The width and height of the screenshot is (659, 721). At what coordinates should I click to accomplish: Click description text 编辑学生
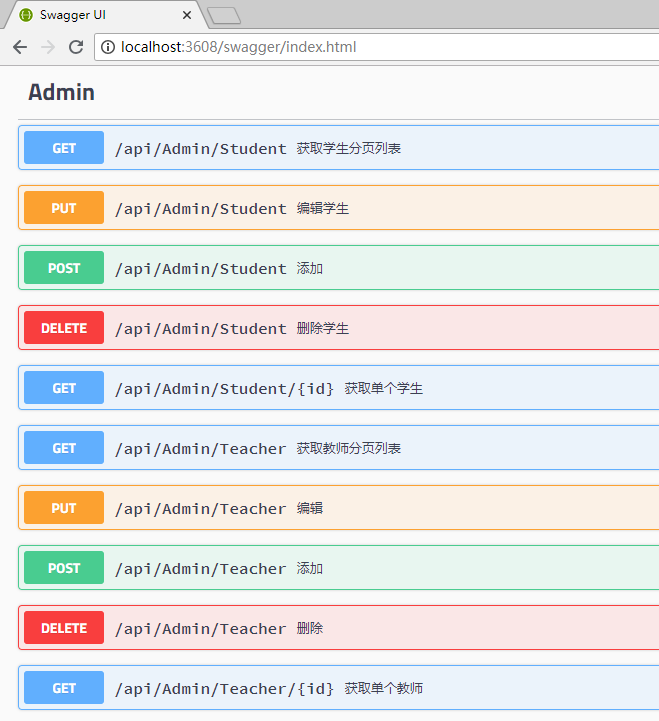click(x=323, y=208)
